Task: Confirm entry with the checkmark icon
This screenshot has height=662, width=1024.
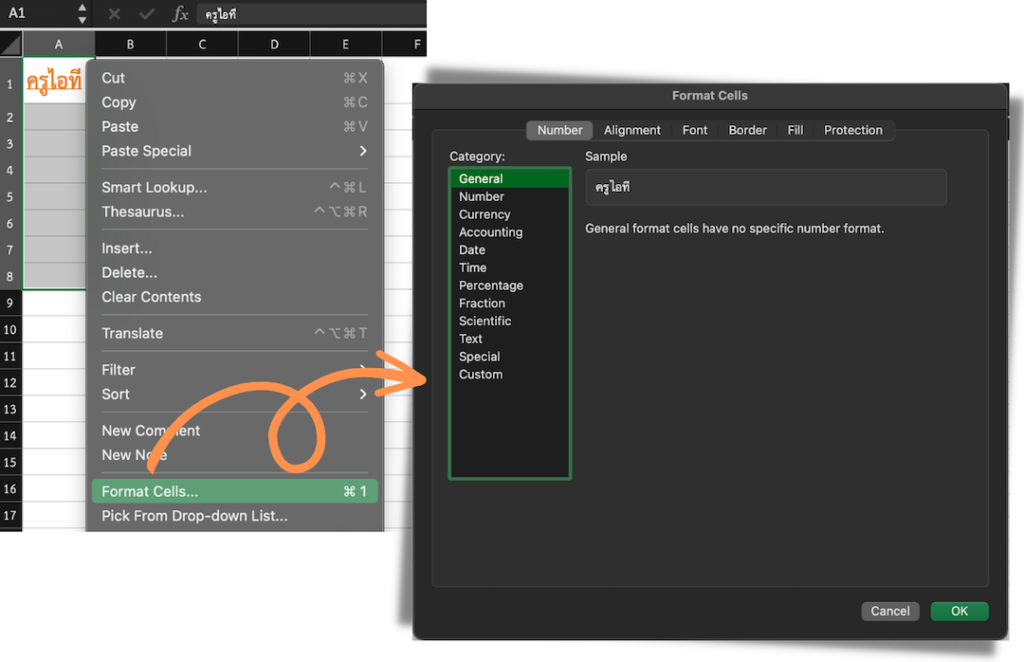Action: click(x=145, y=15)
